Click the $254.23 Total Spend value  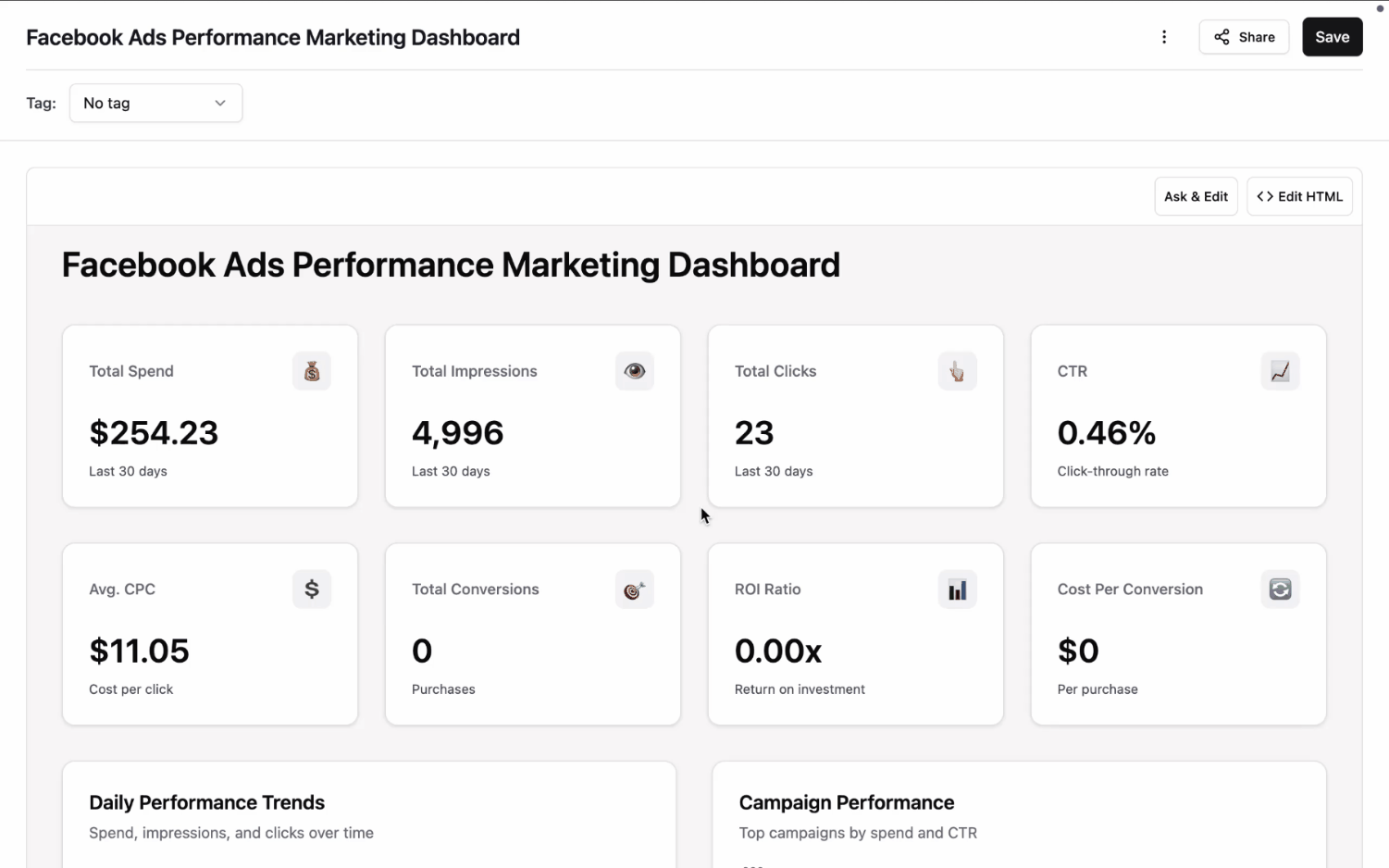(x=154, y=432)
